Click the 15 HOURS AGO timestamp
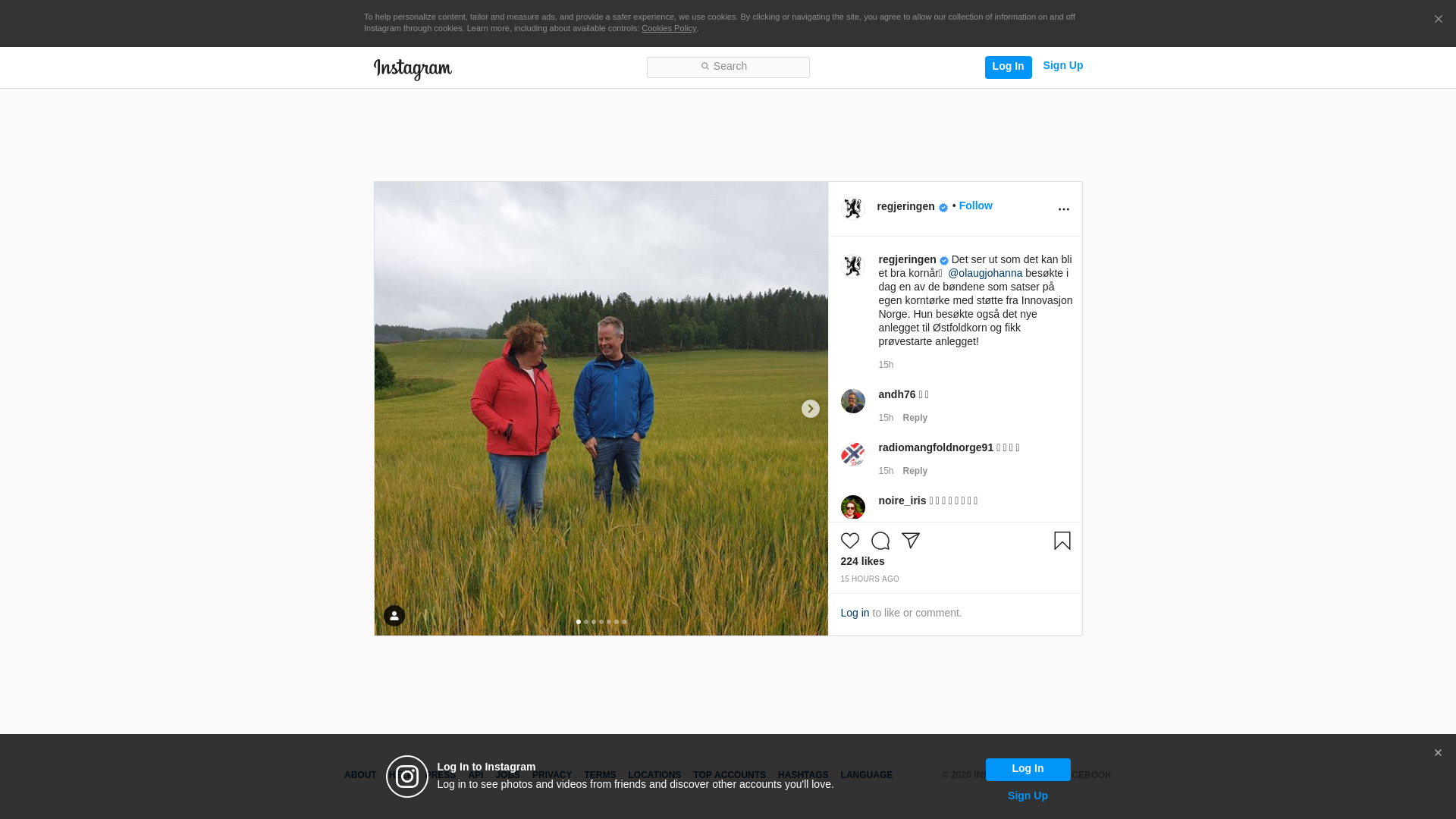The height and width of the screenshot is (819, 1456). [x=870, y=579]
